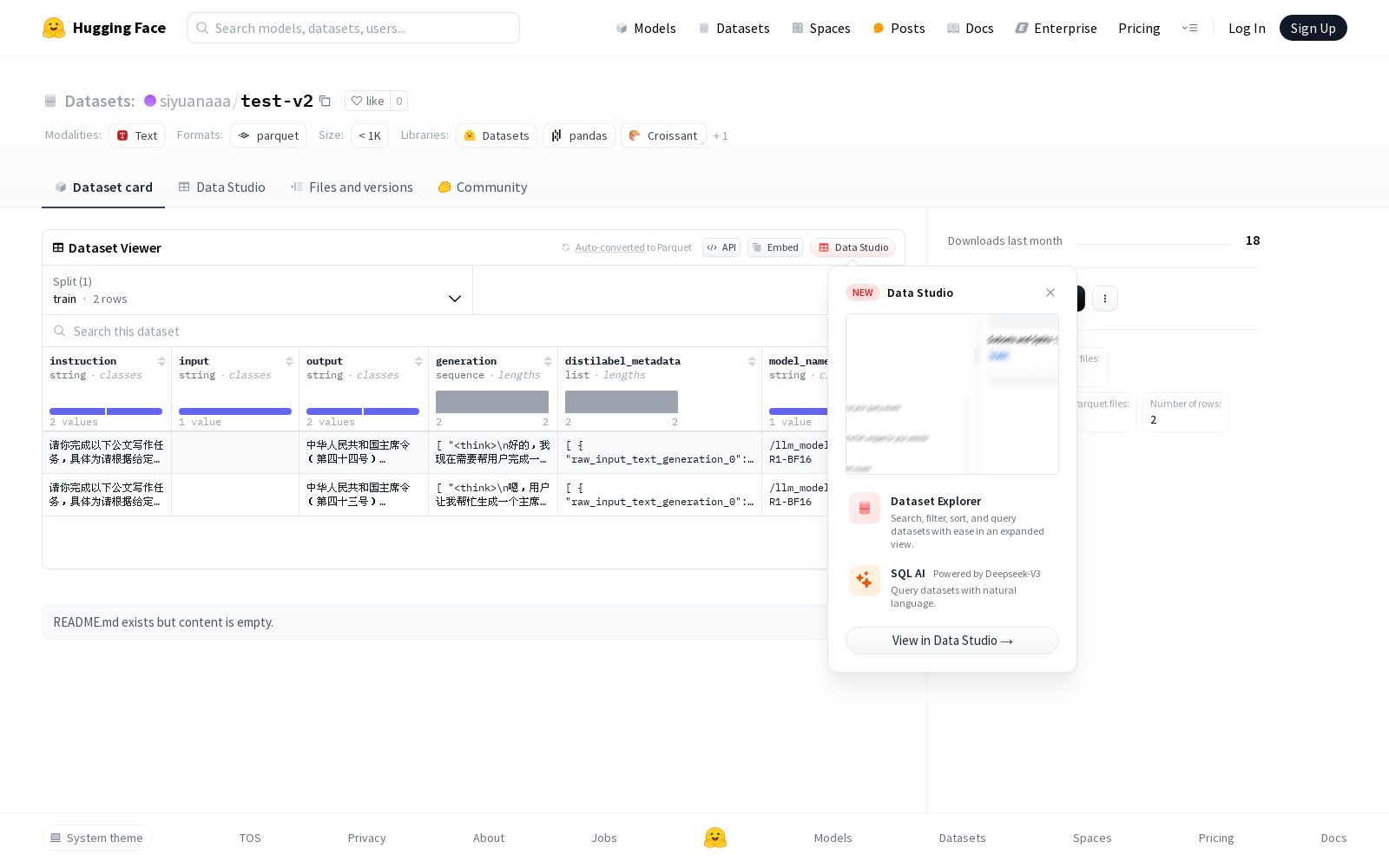Image resolution: width=1389 pixels, height=868 pixels.
Task: Open the navigation more-options menu icon
Action: coord(1189,28)
